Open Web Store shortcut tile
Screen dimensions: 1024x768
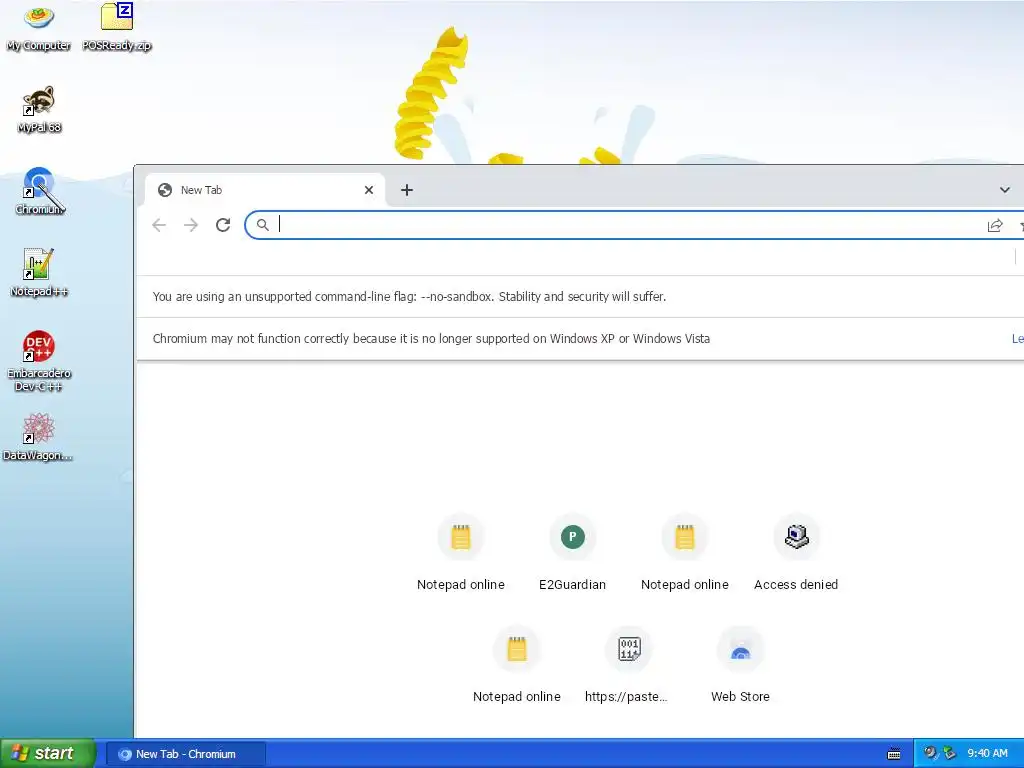click(x=741, y=665)
